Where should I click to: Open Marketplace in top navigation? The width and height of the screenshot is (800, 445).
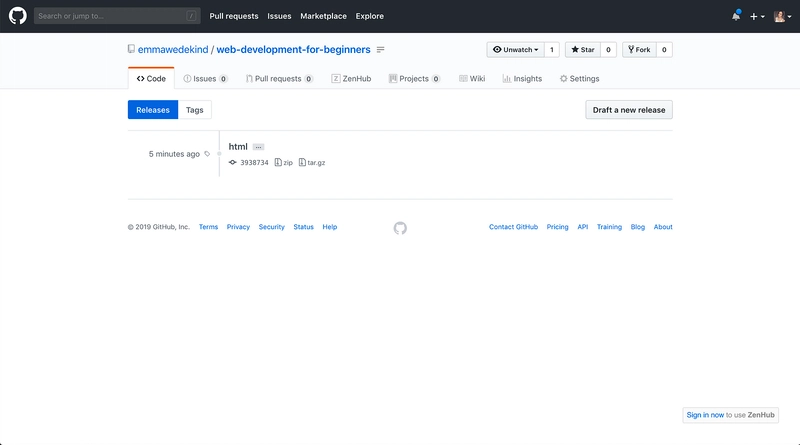click(x=323, y=16)
